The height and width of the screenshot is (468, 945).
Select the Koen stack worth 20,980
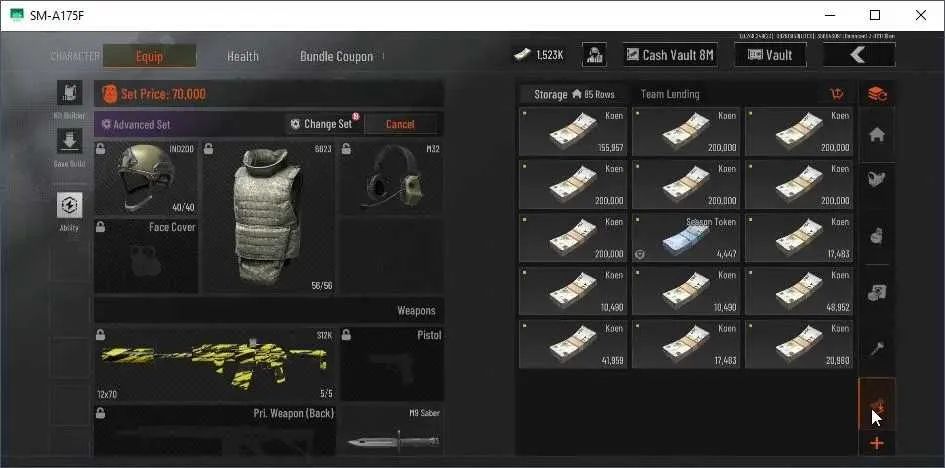799,344
